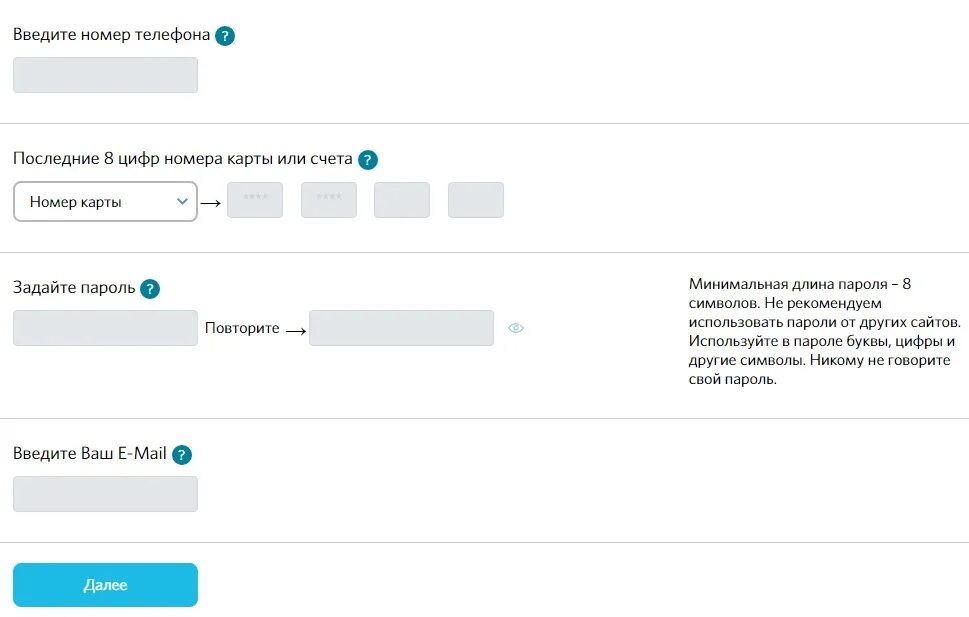Click the new password input field
This screenshot has width=969, height=617.
pyautogui.click(x=105, y=328)
